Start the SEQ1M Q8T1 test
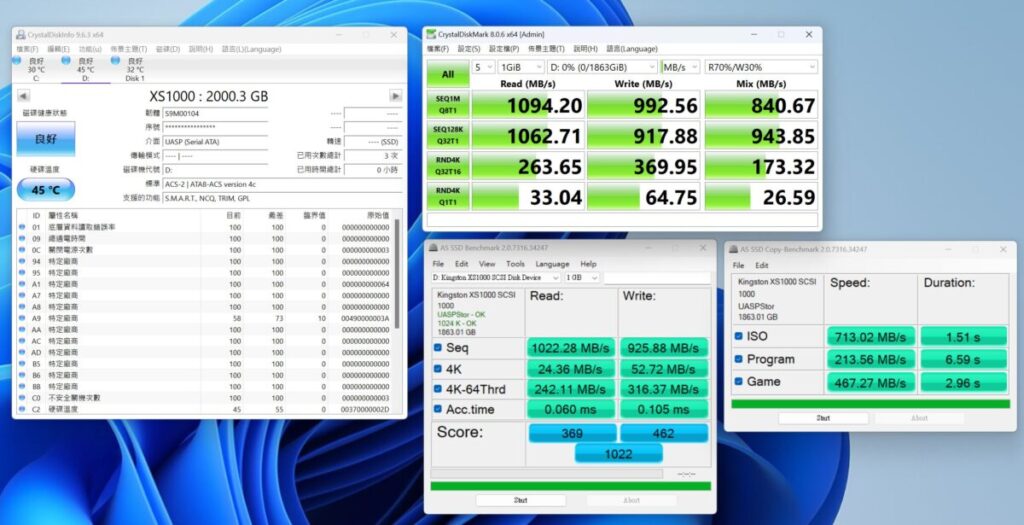 point(447,105)
